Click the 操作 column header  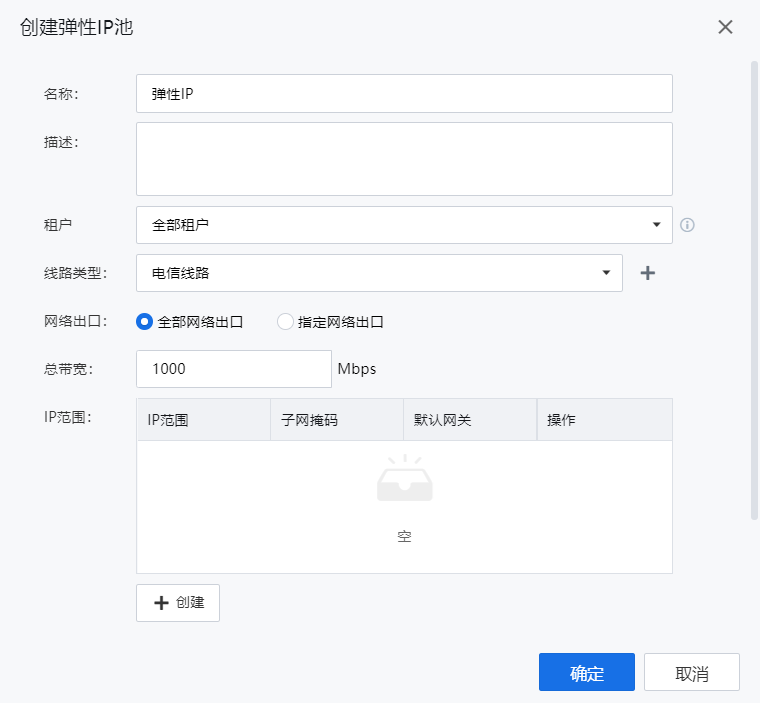pos(604,420)
